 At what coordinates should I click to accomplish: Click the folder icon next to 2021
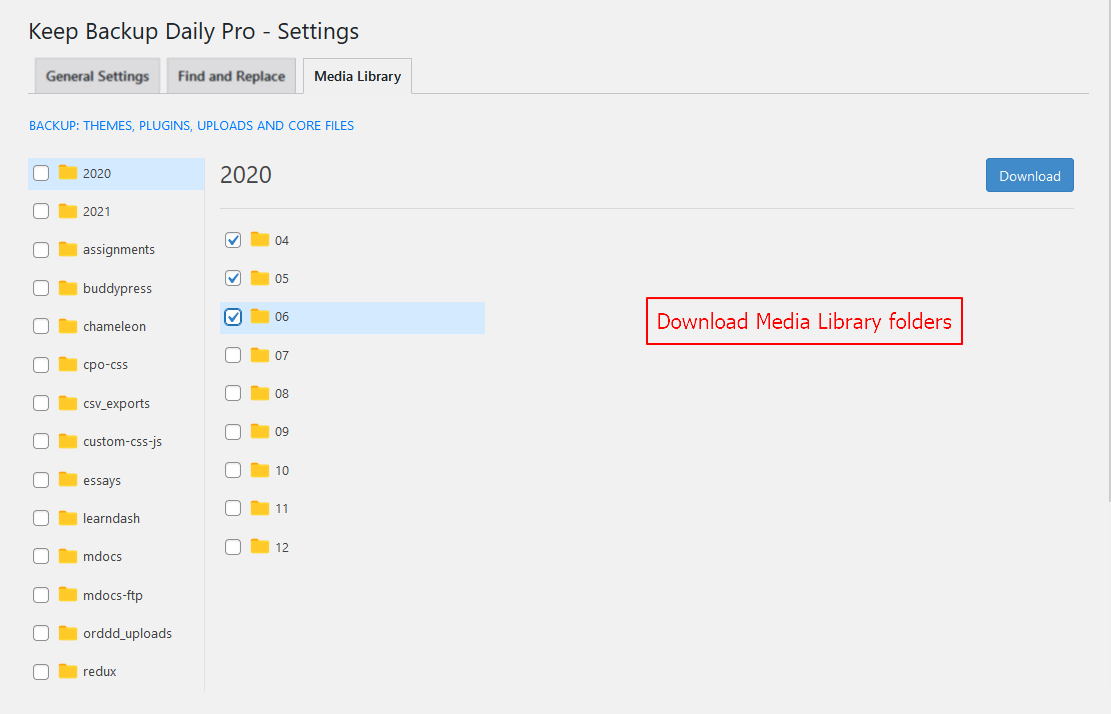68,211
